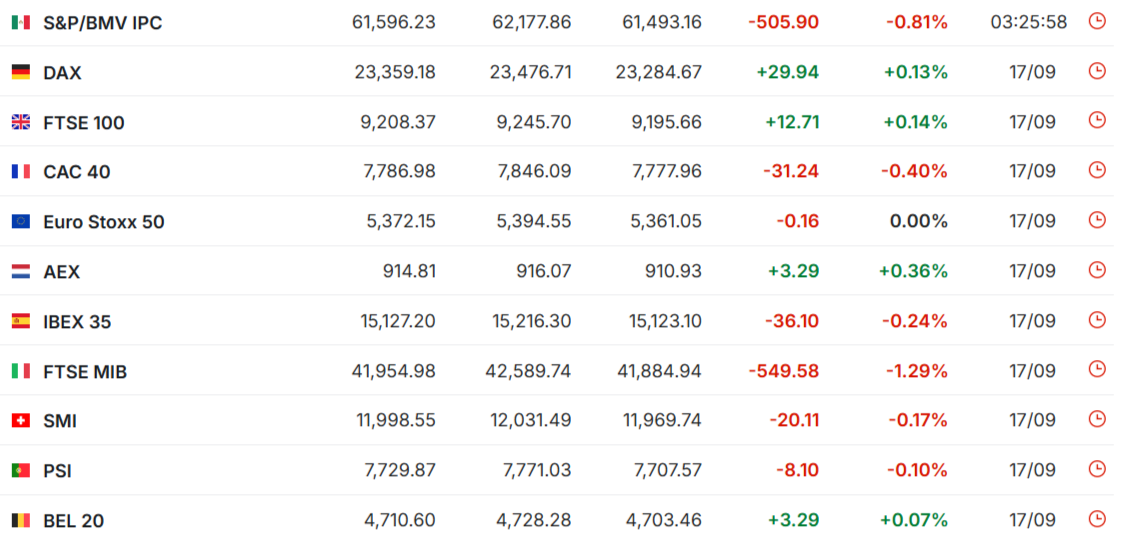Click the clock icon in the FTSE 100 row

1096,121
